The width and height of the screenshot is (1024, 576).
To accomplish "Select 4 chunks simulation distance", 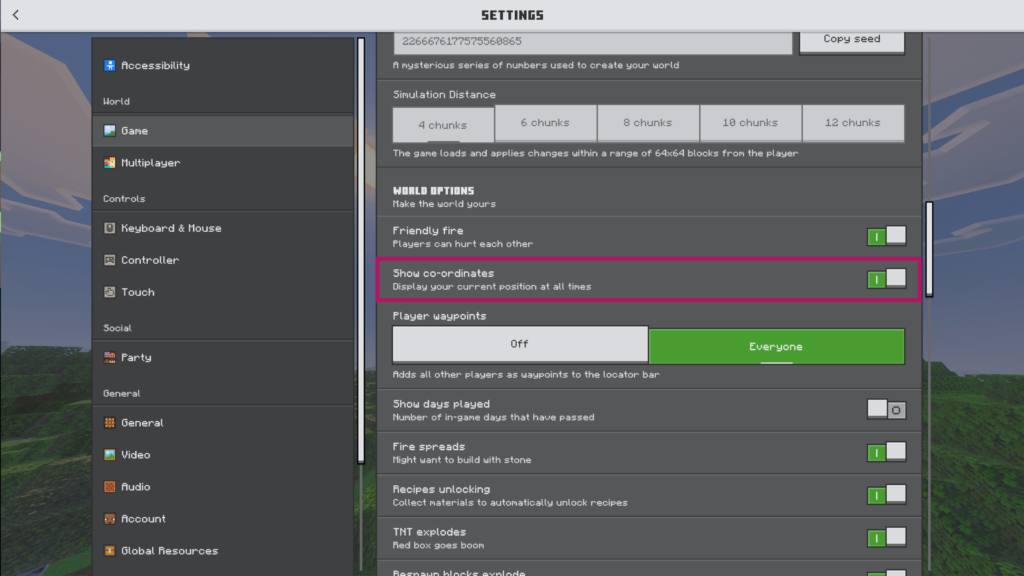I will tap(443, 124).
